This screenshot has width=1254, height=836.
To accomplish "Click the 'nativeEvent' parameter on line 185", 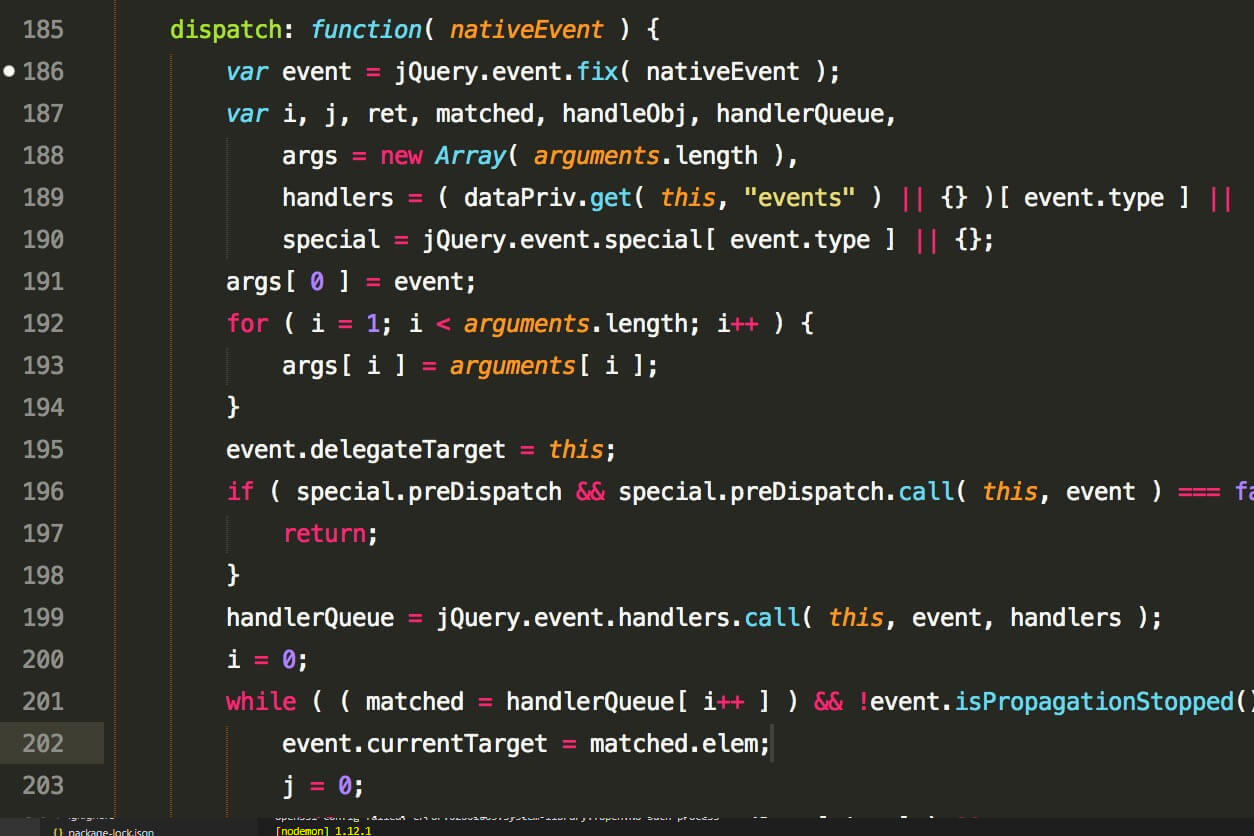I will pos(527,30).
